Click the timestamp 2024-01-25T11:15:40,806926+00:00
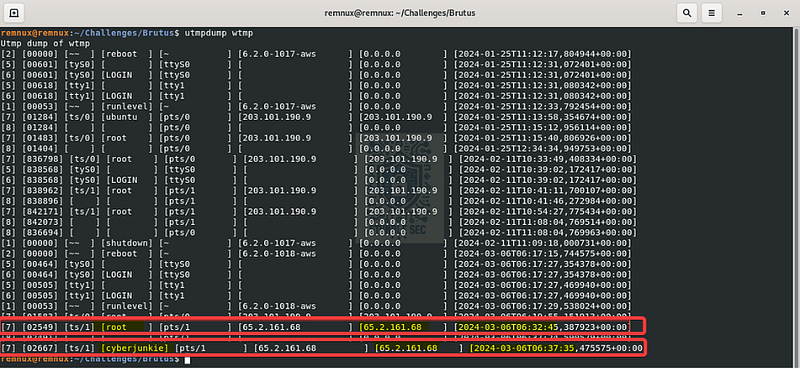Viewport: 800px width, 369px height. tap(543, 138)
